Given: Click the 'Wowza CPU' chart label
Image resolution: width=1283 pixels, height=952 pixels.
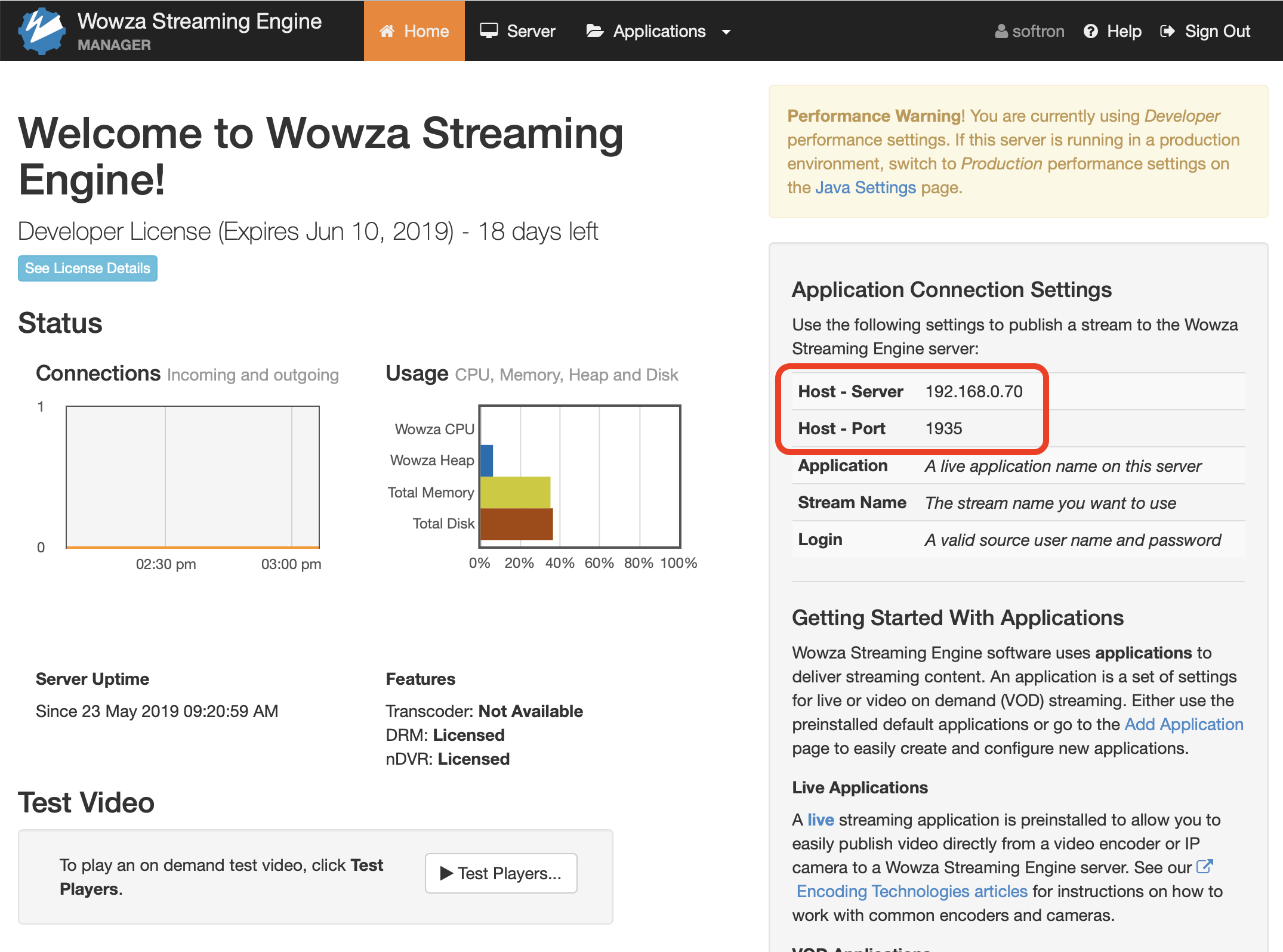Looking at the screenshot, I should (x=434, y=429).
